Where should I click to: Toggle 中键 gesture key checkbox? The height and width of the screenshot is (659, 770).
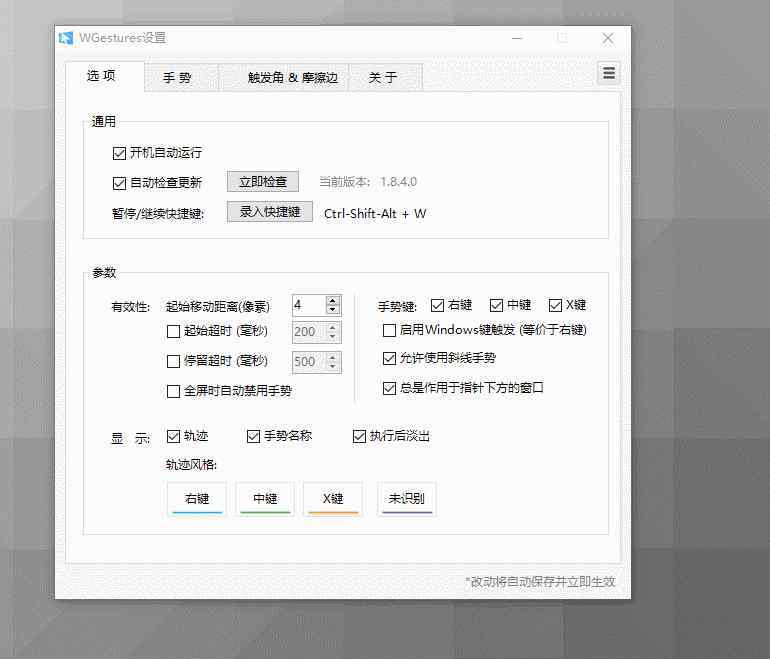[x=496, y=305]
